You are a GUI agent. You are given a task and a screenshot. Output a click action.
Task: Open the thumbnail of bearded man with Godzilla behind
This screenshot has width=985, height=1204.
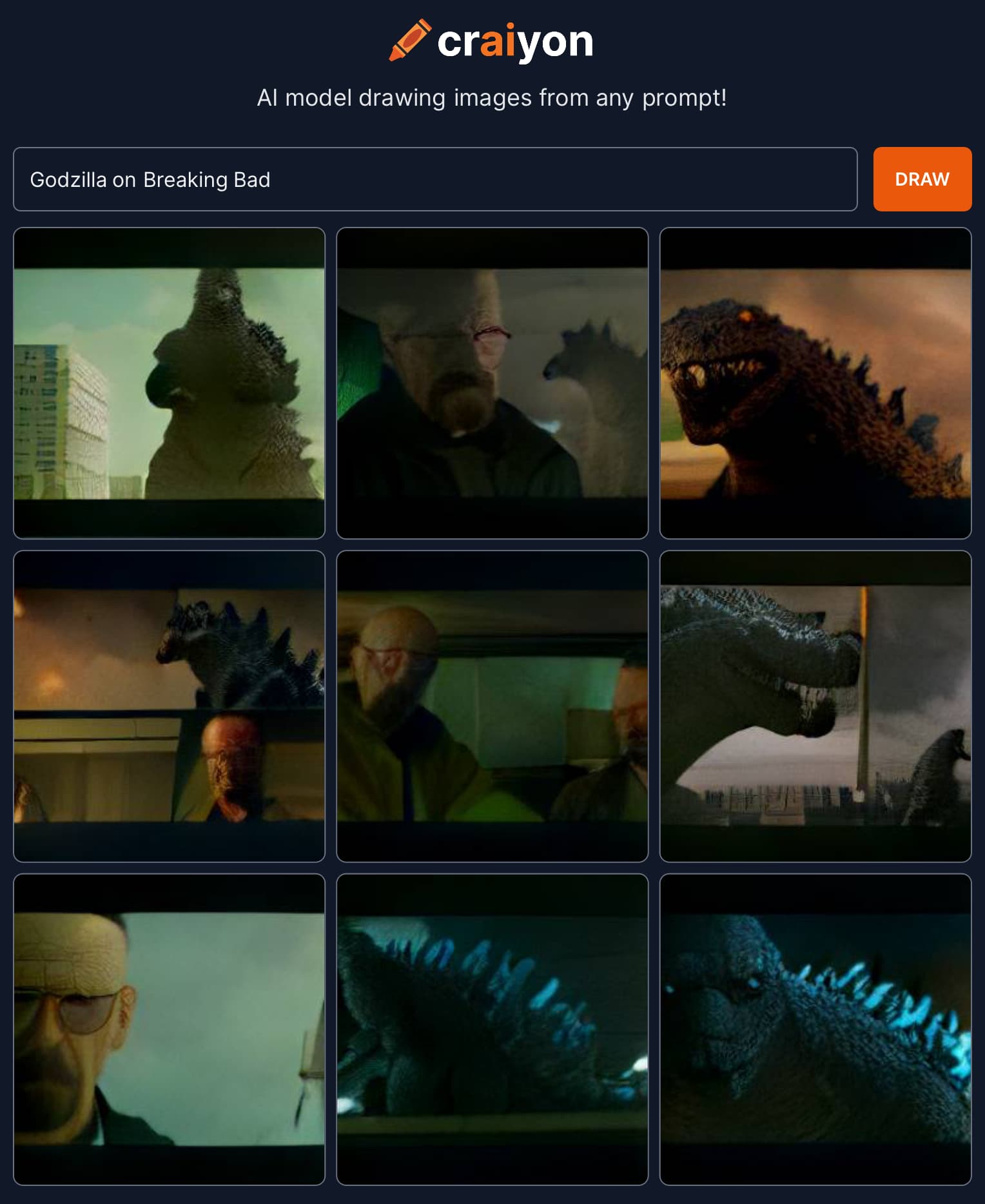tap(492, 383)
